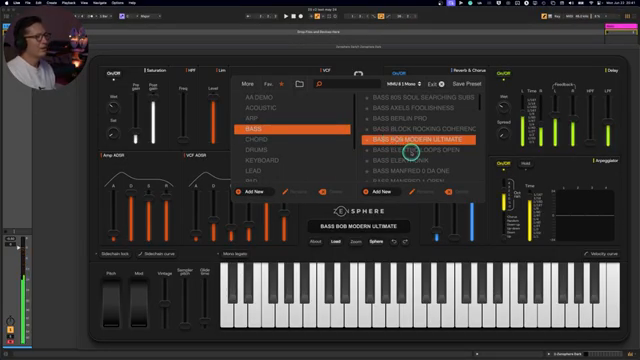Open Wi-Fi status in menu bar
Image resolution: width=640 pixels, height=360 pixels.
click(591, 3)
